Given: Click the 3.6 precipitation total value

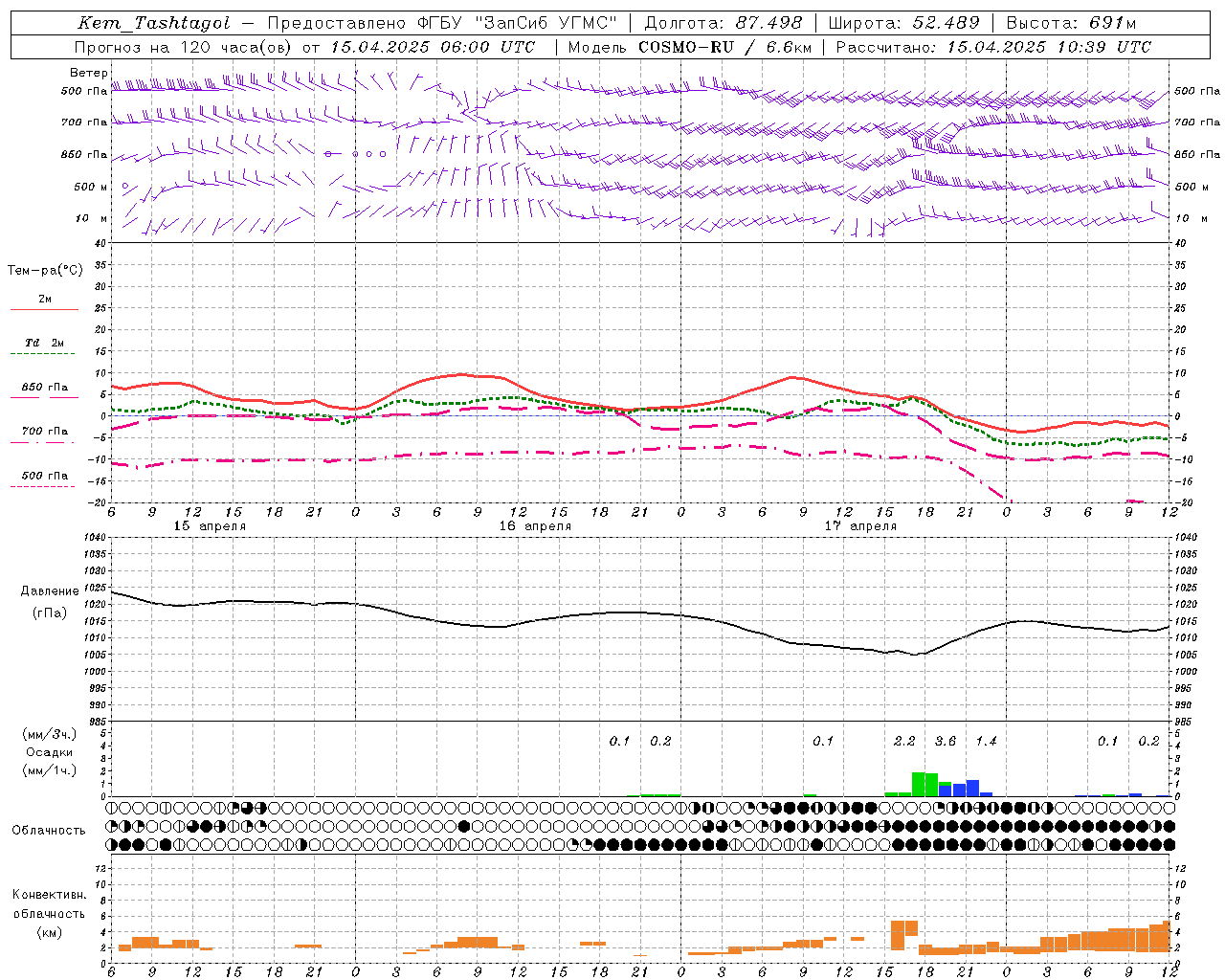Looking at the screenshot, I should [946, 742].
